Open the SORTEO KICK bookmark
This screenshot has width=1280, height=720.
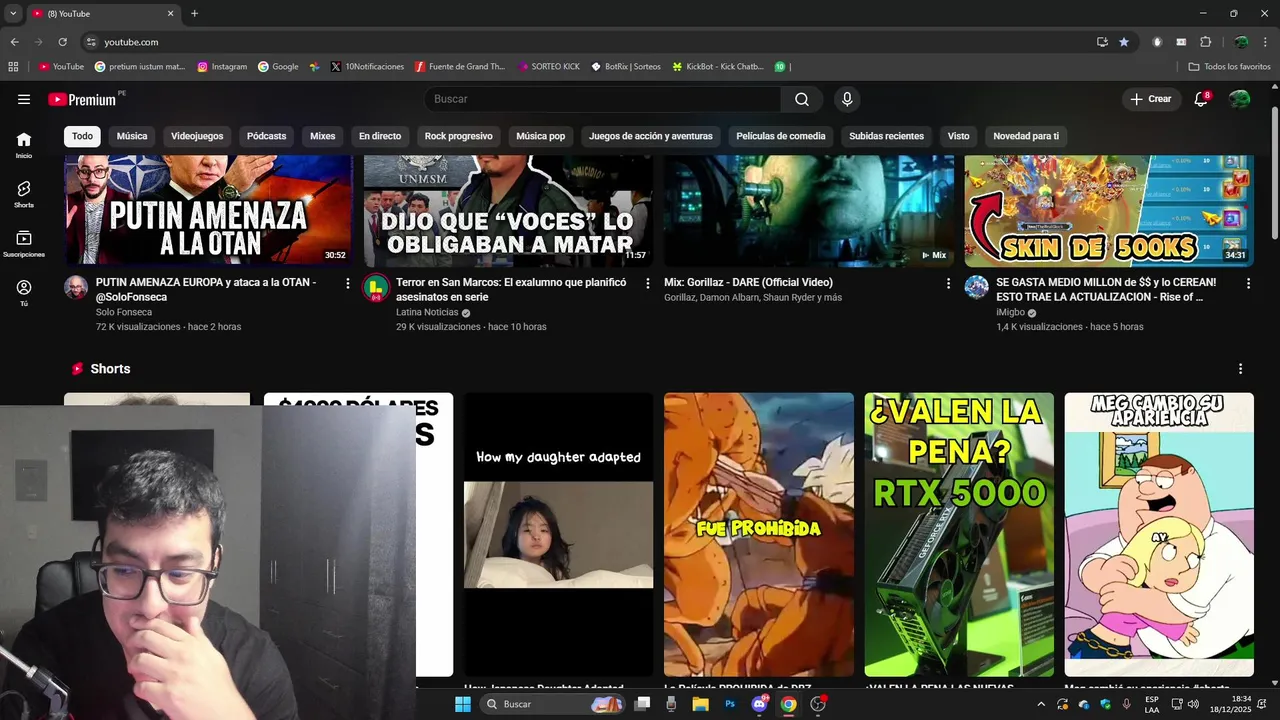(x=549, y=67)
